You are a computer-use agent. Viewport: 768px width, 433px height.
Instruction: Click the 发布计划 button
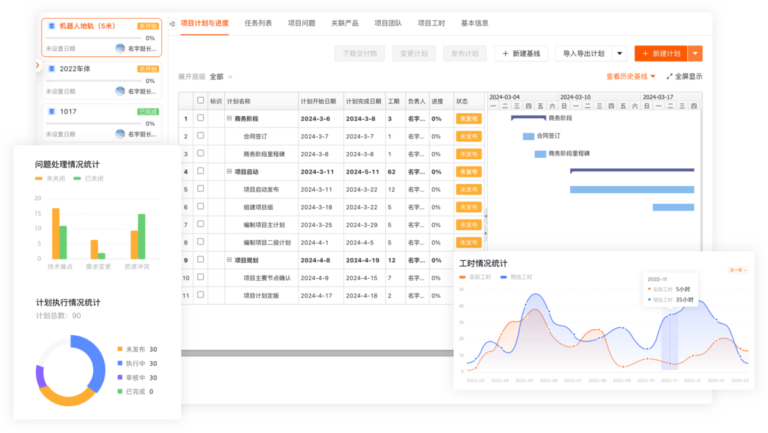coord(465,53)
